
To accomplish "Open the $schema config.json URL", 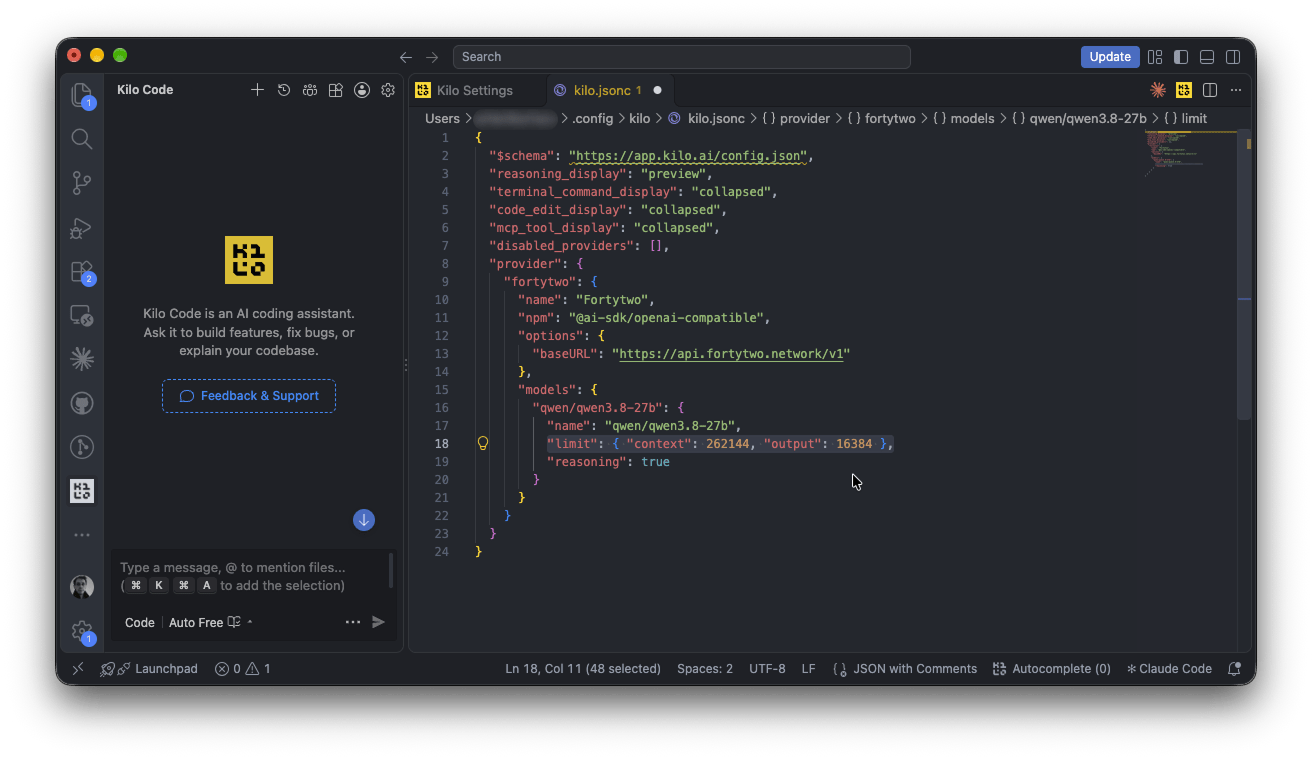I will (x=689, y=156).
